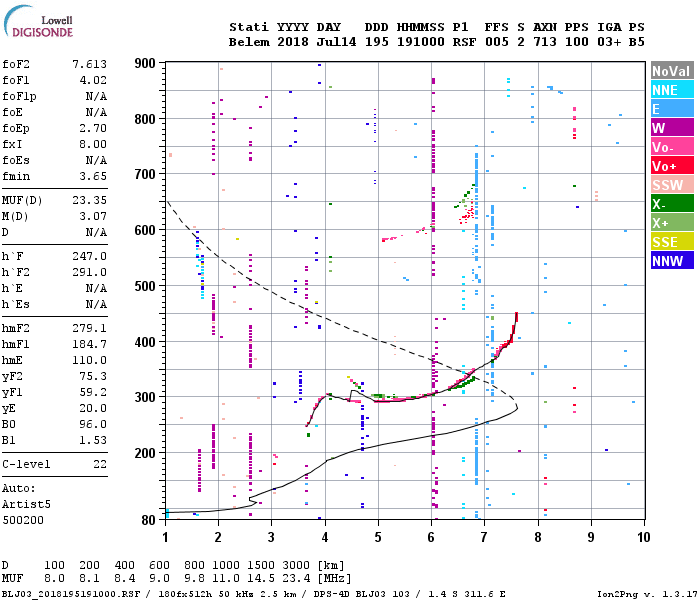Image resolution: width=700 pixels, height=600 pixels.
Task: Click the foEp value 2.70
Action: click(93, 128)
